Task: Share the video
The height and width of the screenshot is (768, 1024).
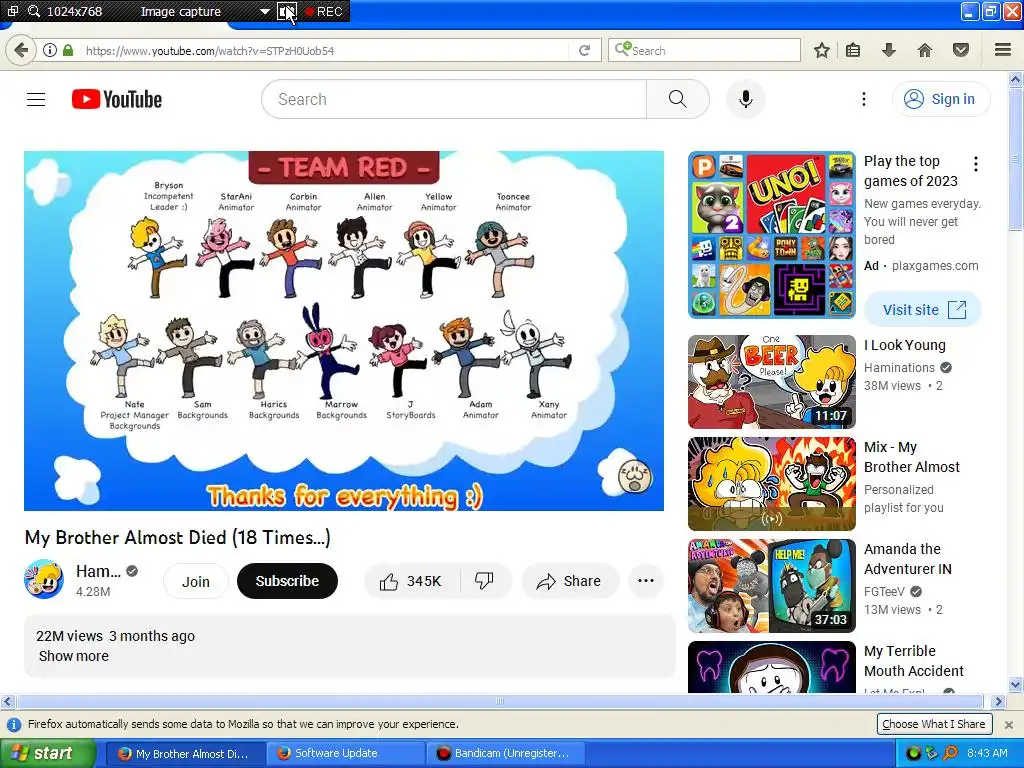Action: coord(569,581)
